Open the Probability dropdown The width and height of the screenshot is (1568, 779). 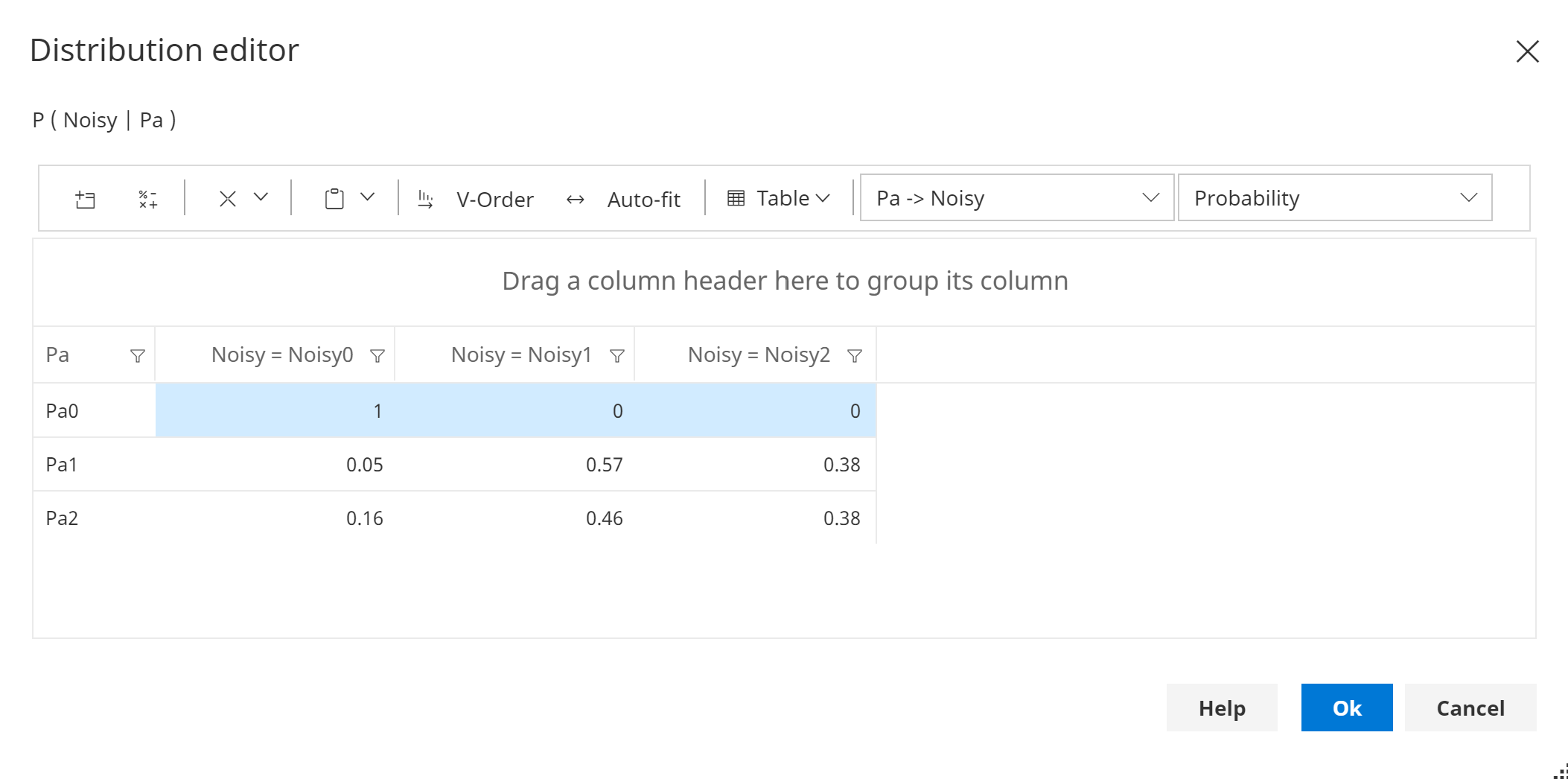(1334, 198)
